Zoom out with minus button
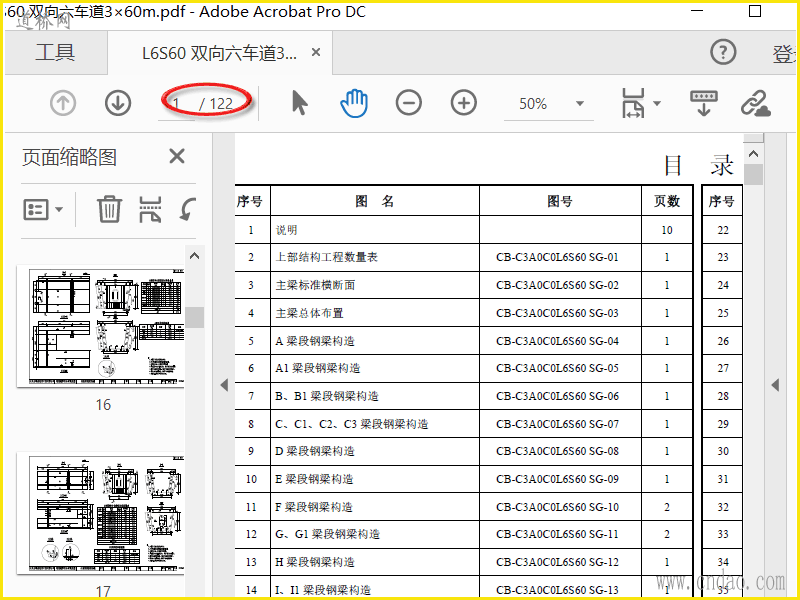Image resolution: width=800 pixels, height=600 pixels. [409, 103]
